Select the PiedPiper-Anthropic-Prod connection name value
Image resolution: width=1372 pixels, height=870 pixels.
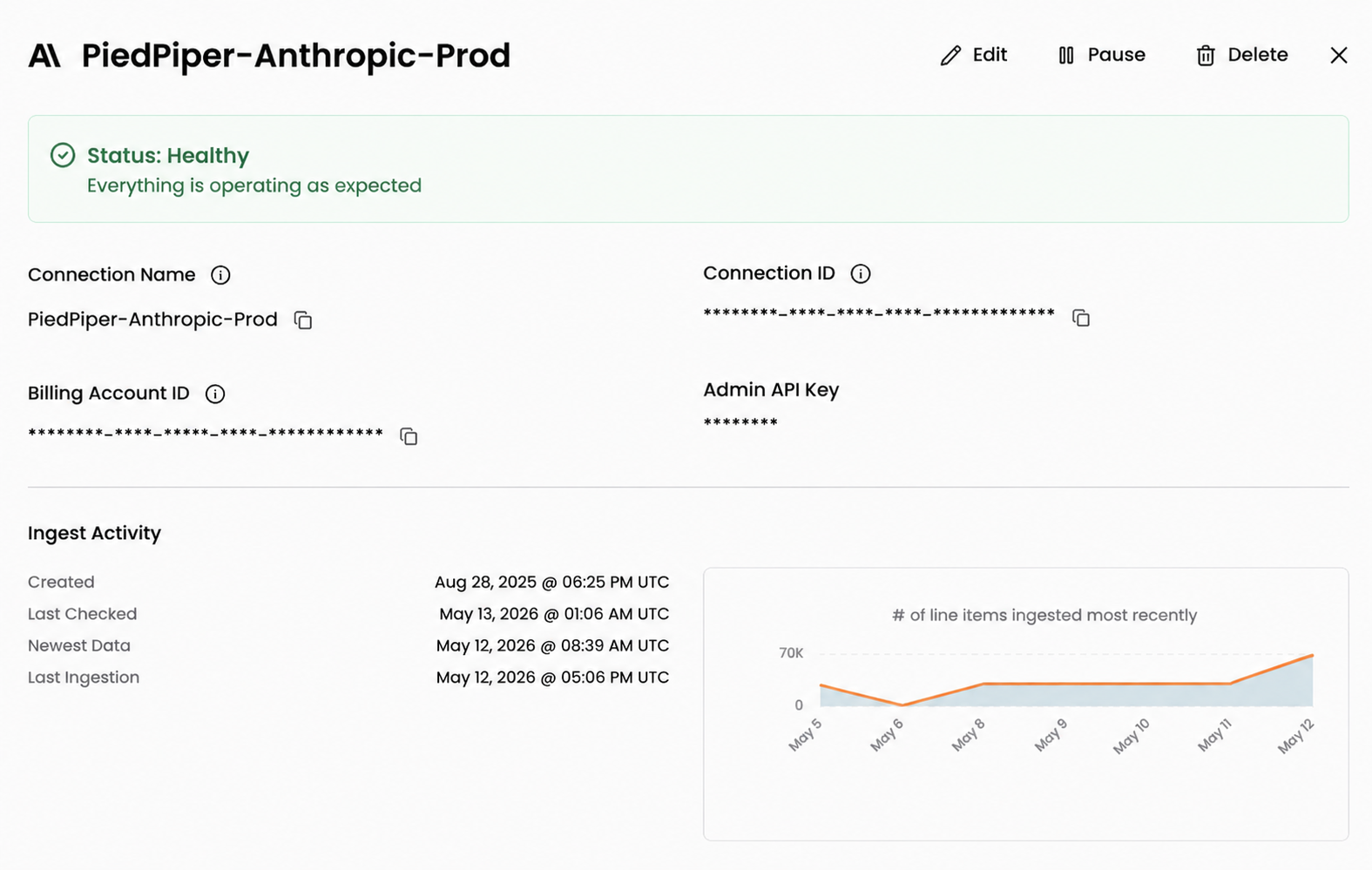click(152, 320)
